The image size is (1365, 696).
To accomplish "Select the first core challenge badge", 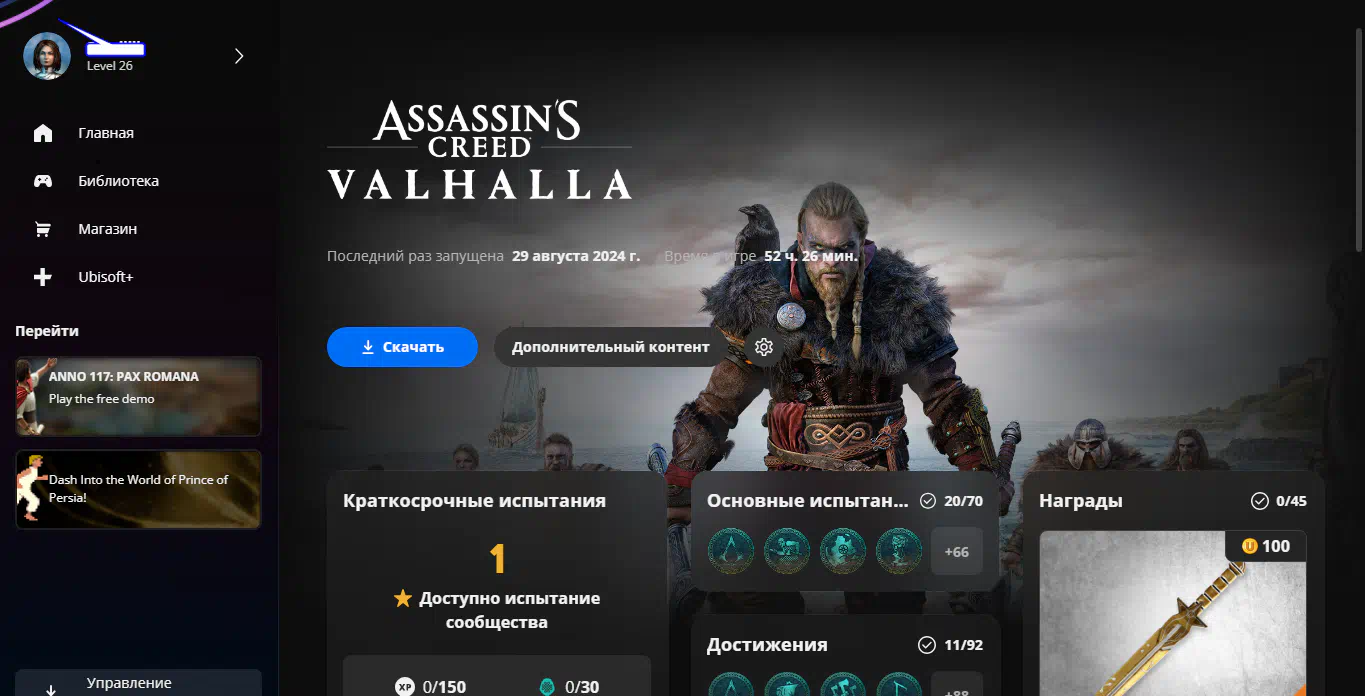I will coord(731,551).
